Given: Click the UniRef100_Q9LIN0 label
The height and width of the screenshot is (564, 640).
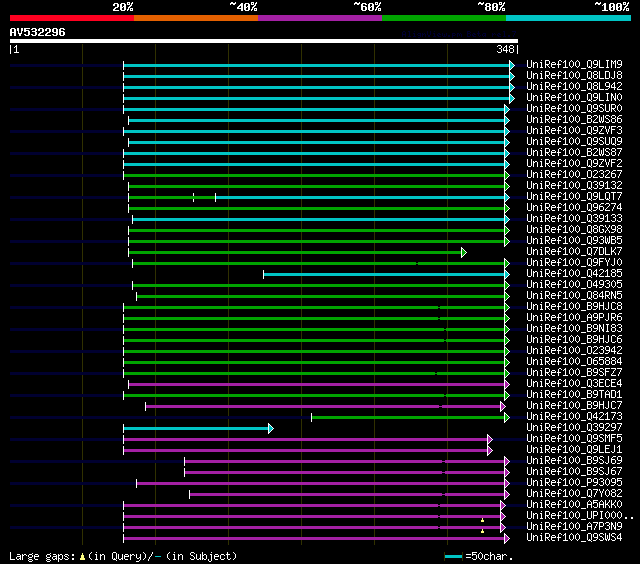Looking at the screenshot, I should (574, 98).
